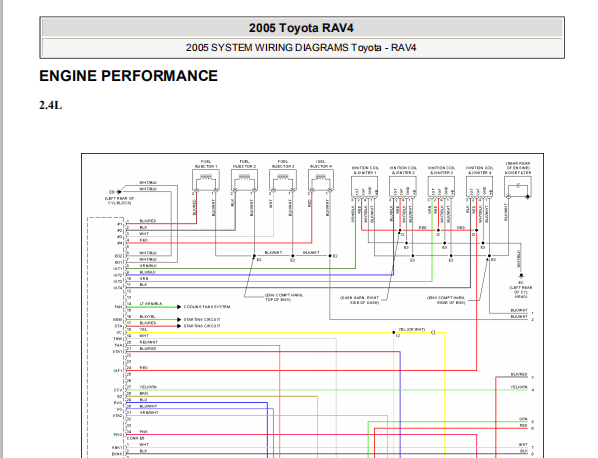Click the Fuel Injector 1 component symbol
This screenshot has height=458, width=598.
206,181
